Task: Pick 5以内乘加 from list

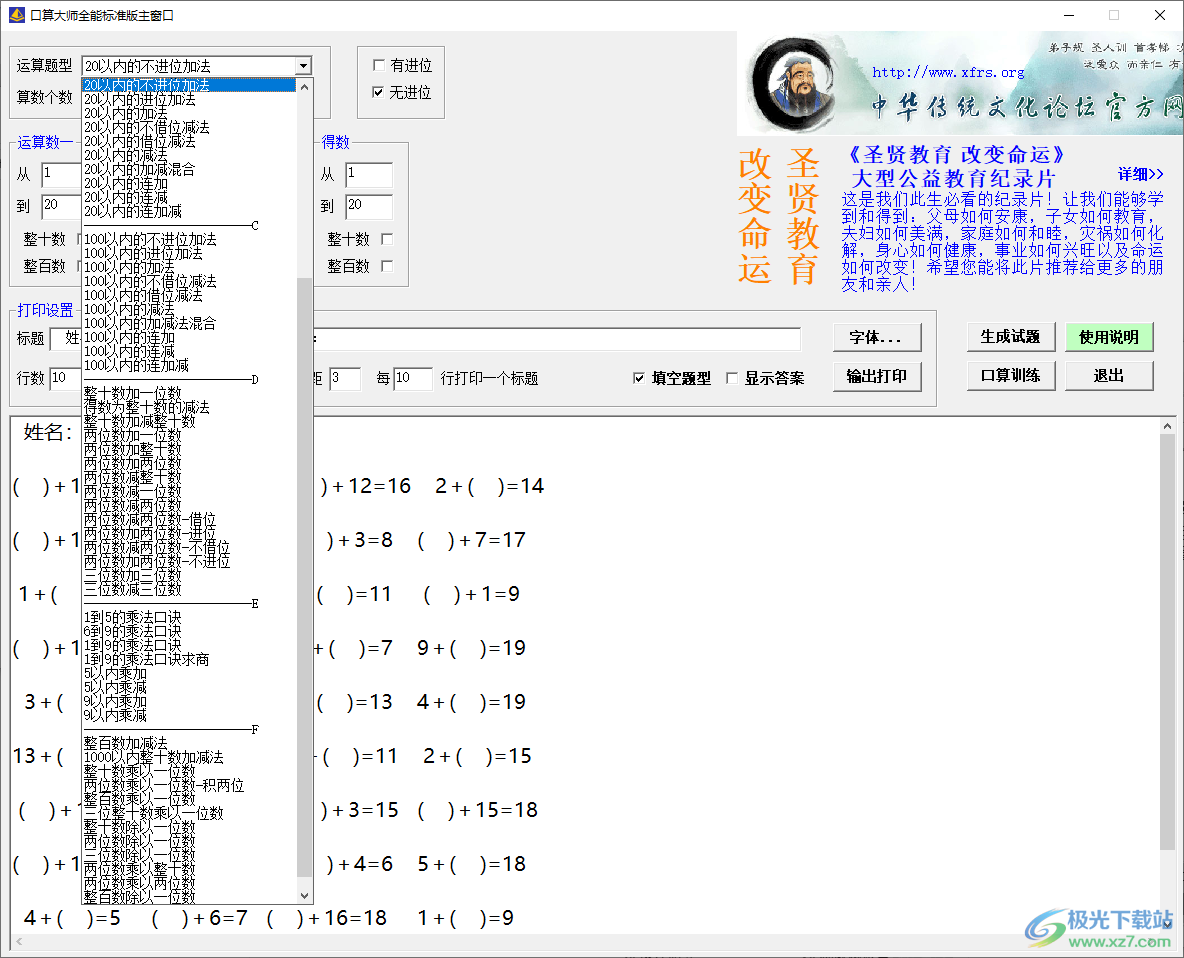Action: 189,673
